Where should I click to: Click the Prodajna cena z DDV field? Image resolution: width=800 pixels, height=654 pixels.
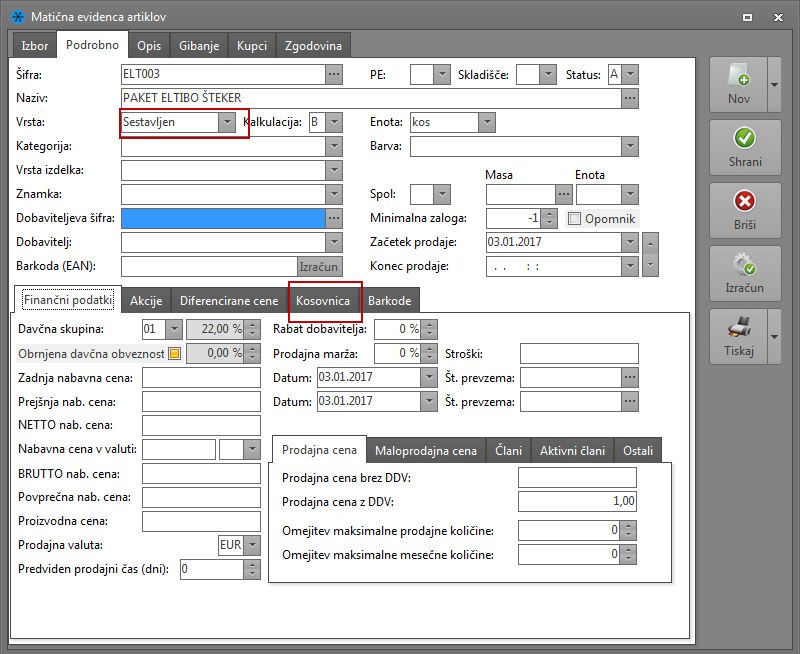577,501
